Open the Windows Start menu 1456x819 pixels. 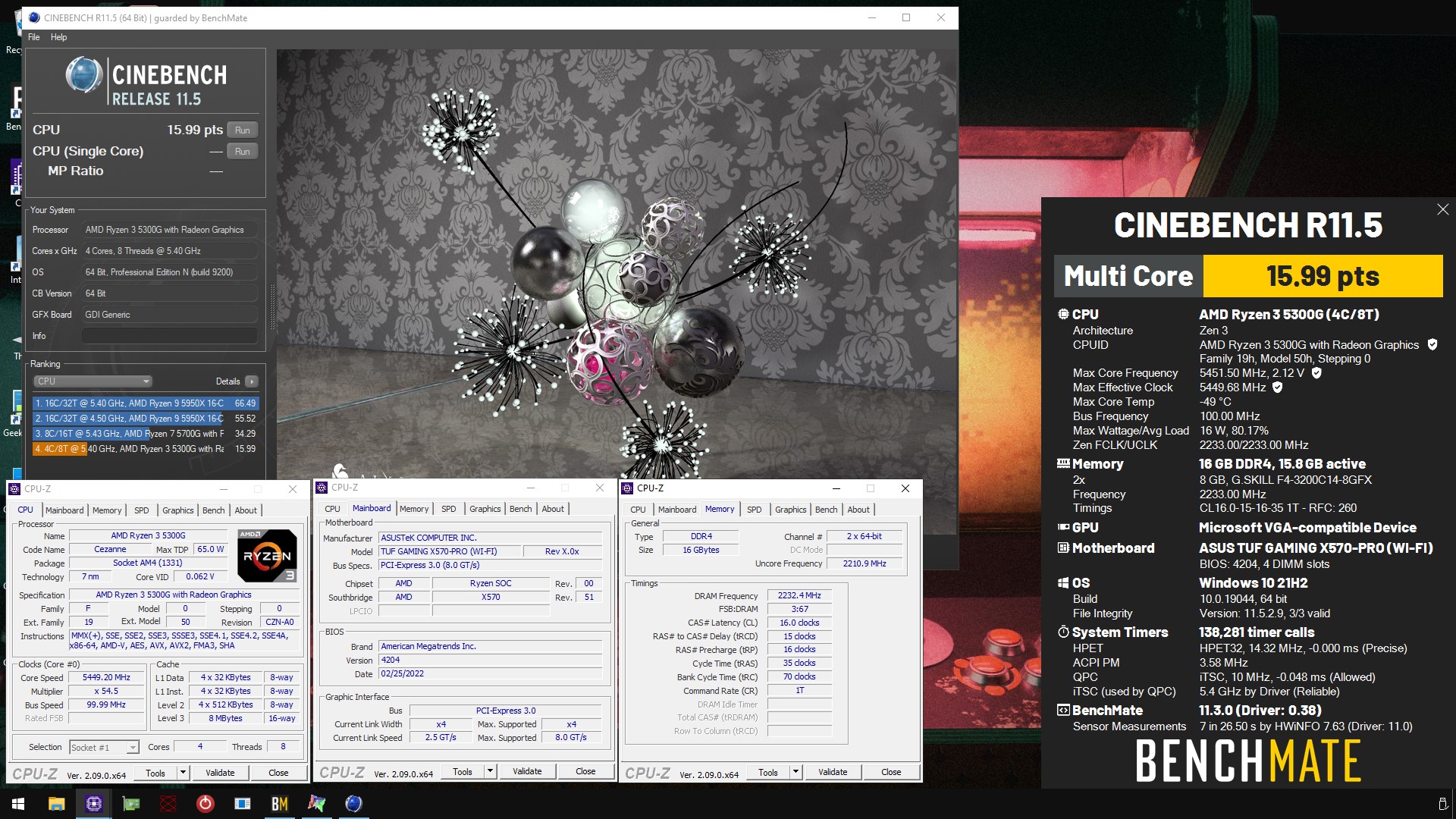point(18,804)
